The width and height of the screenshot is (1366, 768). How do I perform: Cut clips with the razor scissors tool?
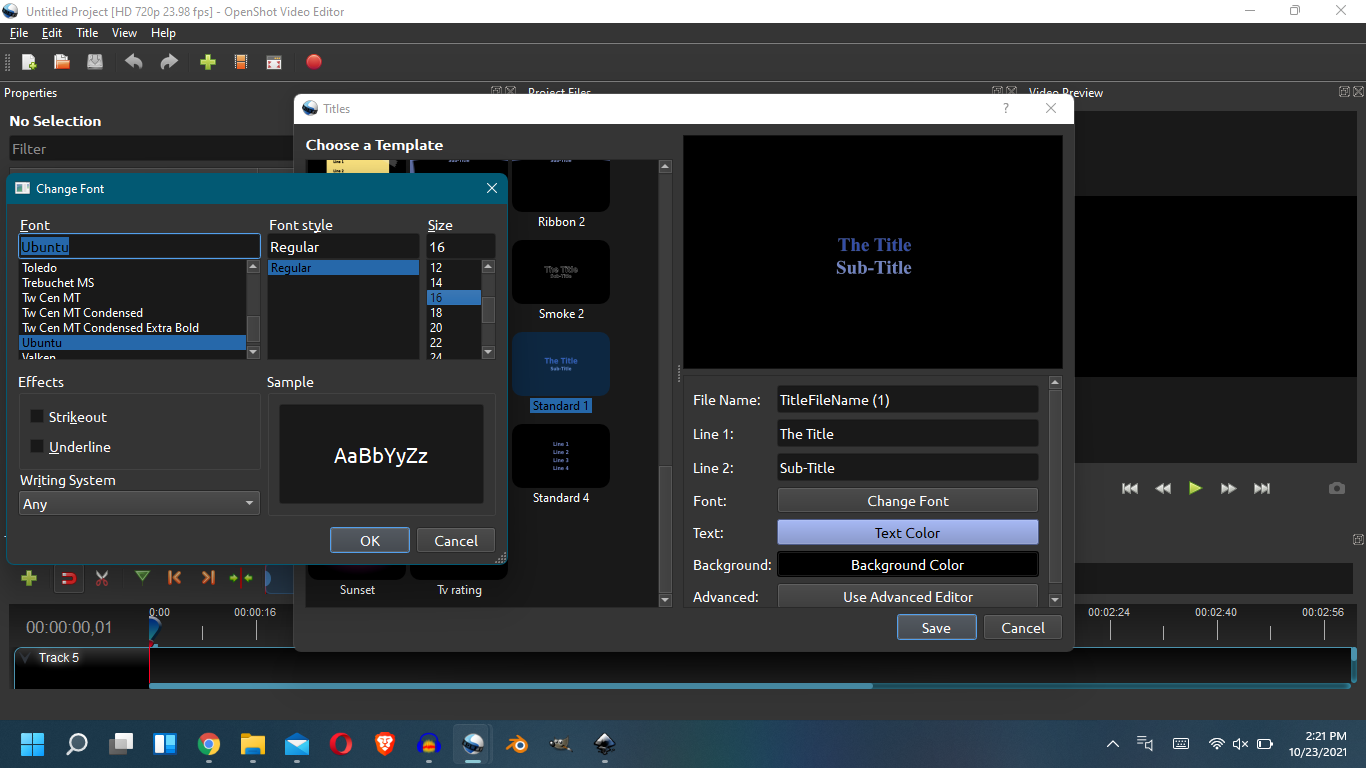[x=101, y=578]
